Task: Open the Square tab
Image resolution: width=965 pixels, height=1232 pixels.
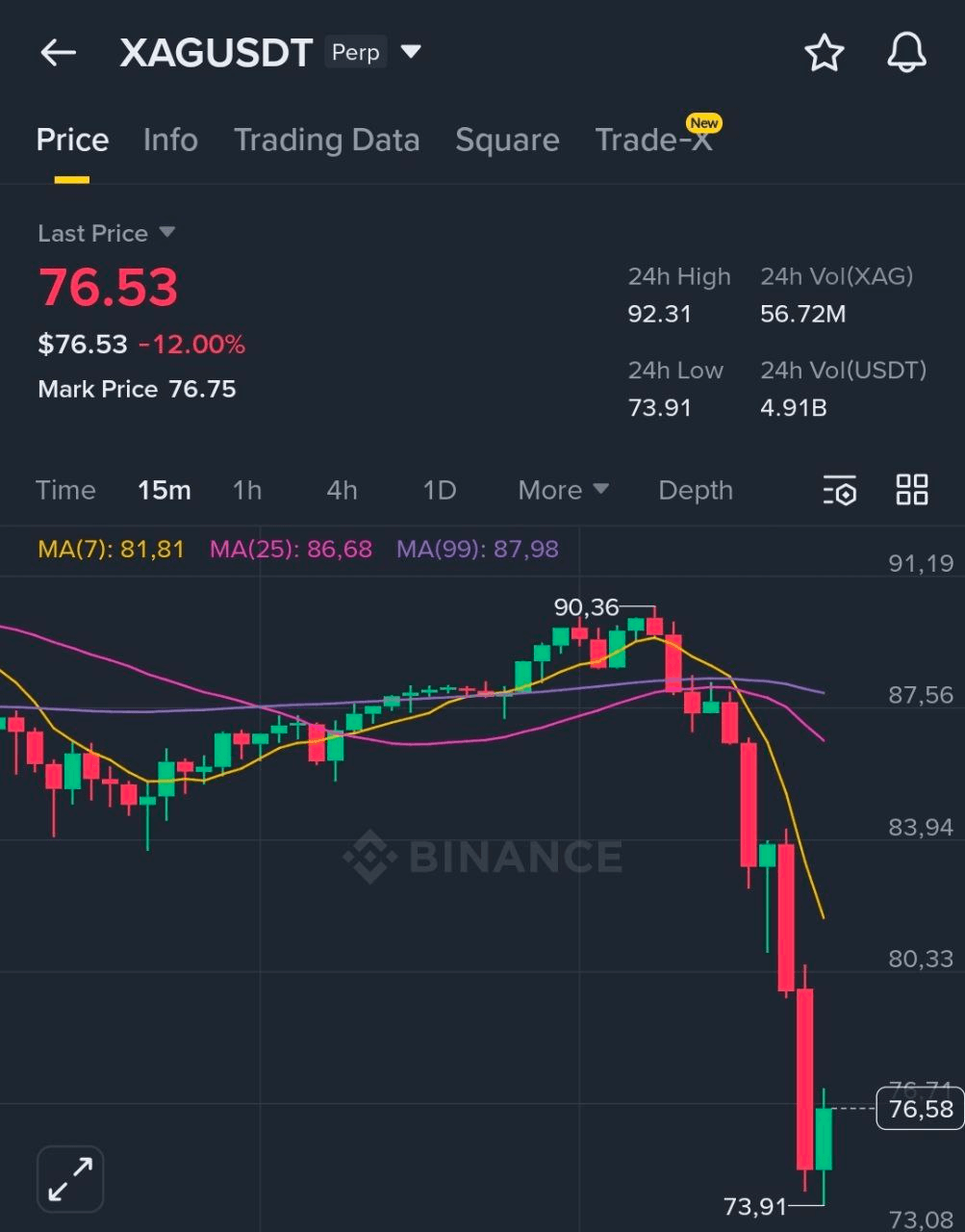Action: [507, 141]
